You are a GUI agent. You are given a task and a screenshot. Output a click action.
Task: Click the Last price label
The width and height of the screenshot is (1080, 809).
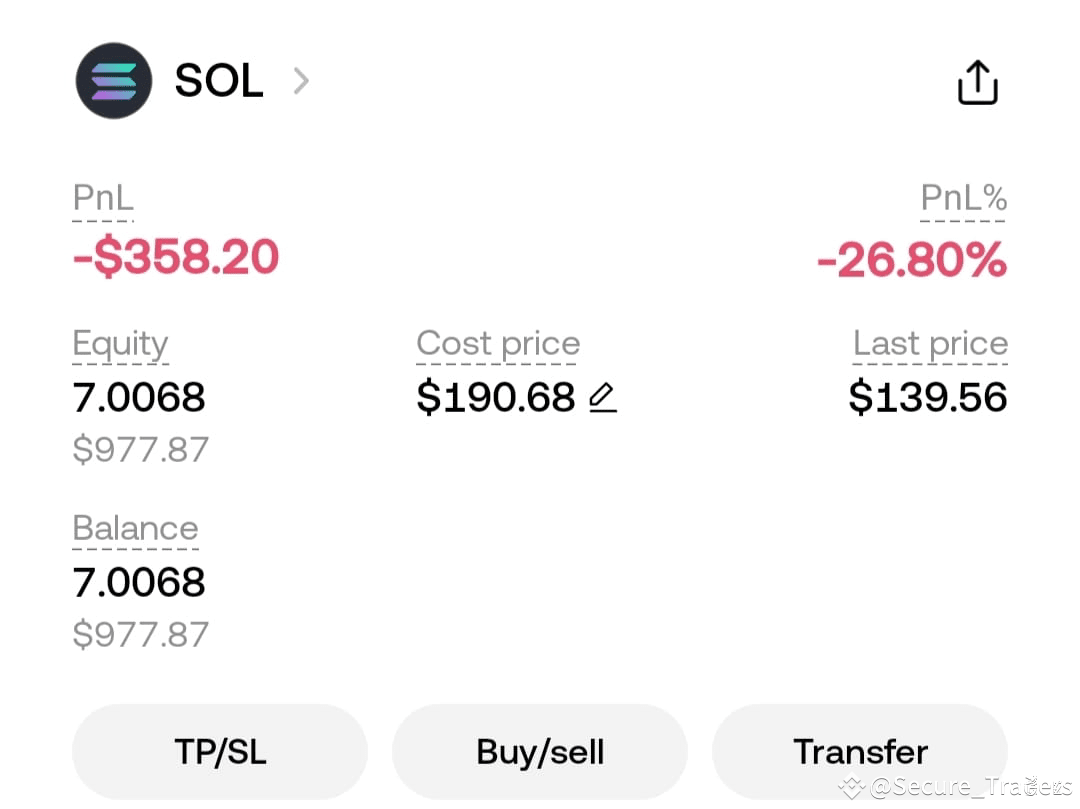930,343
